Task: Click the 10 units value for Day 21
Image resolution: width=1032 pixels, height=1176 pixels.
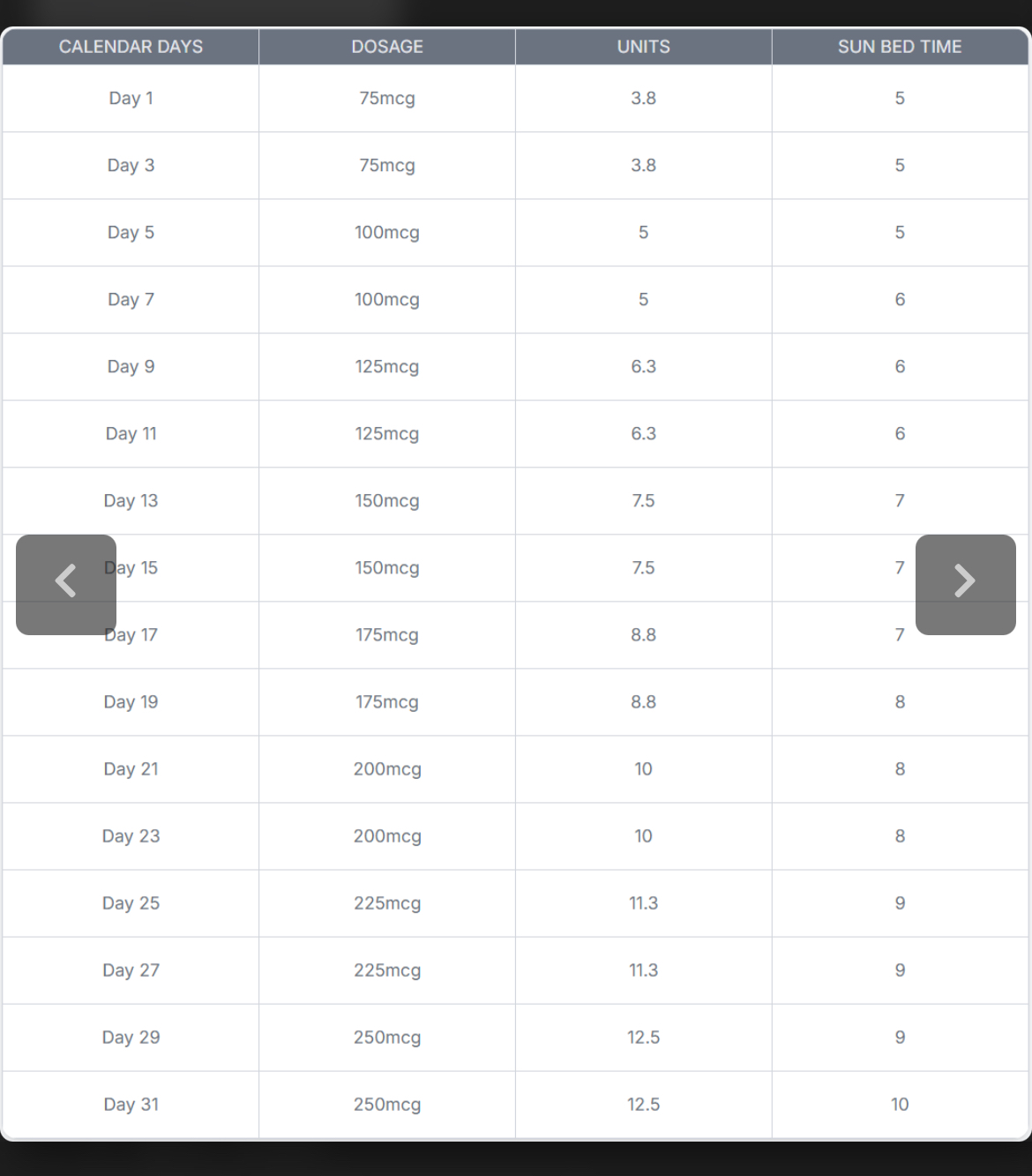Action: [x=643, y=768]
